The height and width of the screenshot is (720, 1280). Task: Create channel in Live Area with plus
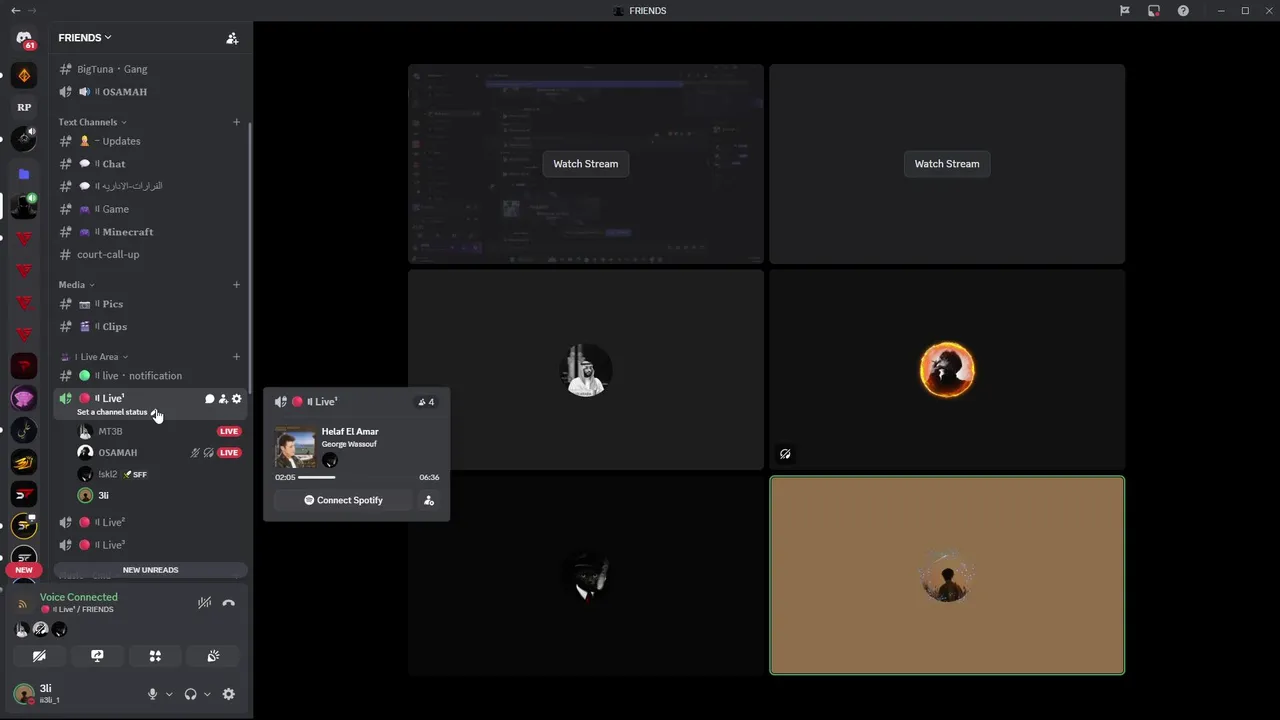pyautogui.click(x=237, y=357)
